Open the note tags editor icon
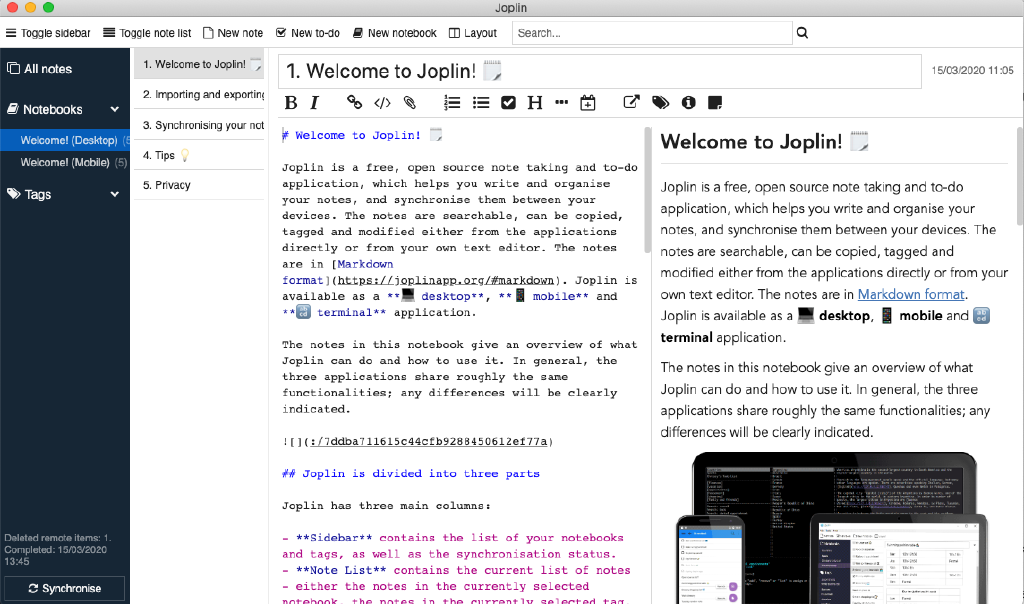Image resolution: width=1024 pixels, height=604 pixels. click(660, 102)
